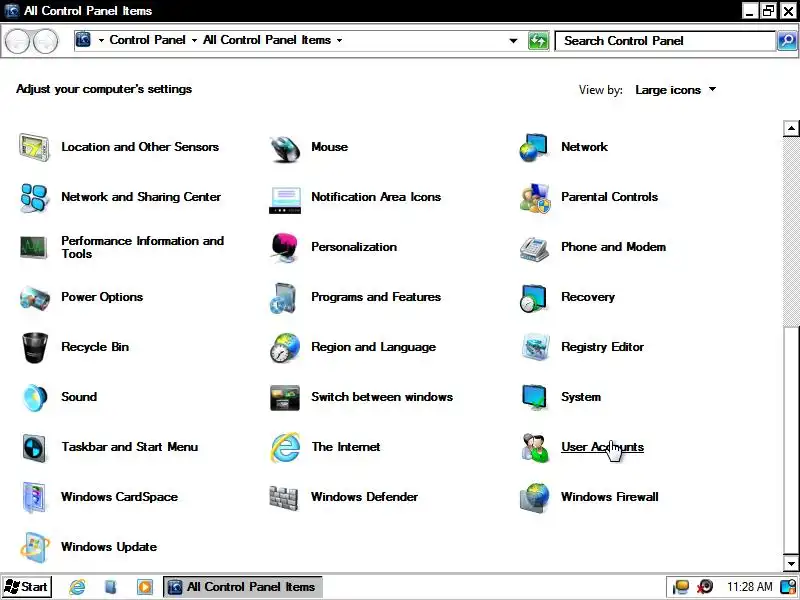The width and height of the screenshot is (800, 600).
Task: Open Notification Area Icons icon
Action: pyautogui.click(x=285, y=199)
